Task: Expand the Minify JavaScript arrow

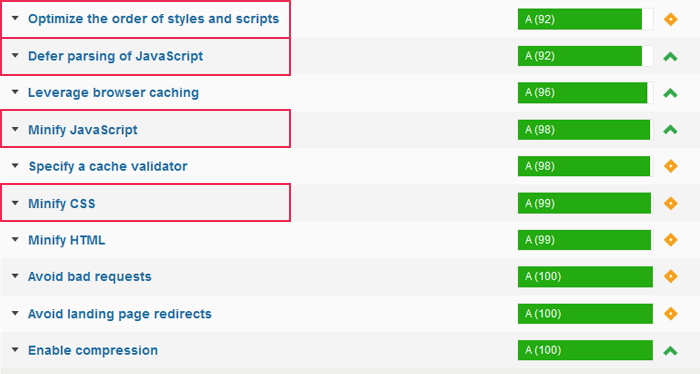Action: tap(15, 129)
